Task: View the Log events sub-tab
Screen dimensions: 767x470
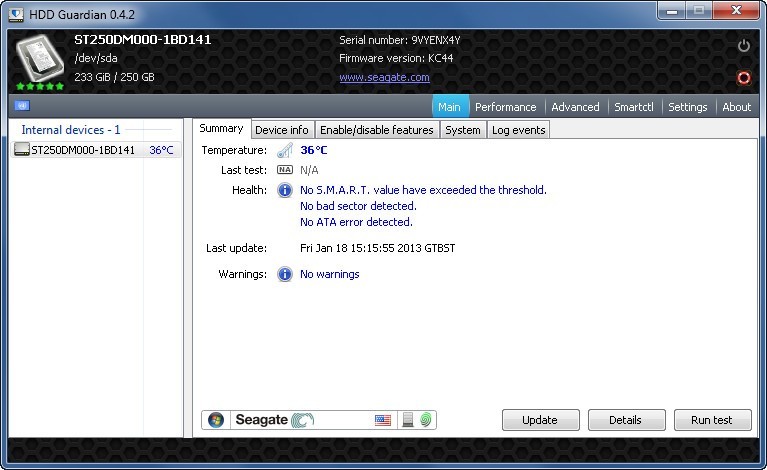Action: point(519,130)
